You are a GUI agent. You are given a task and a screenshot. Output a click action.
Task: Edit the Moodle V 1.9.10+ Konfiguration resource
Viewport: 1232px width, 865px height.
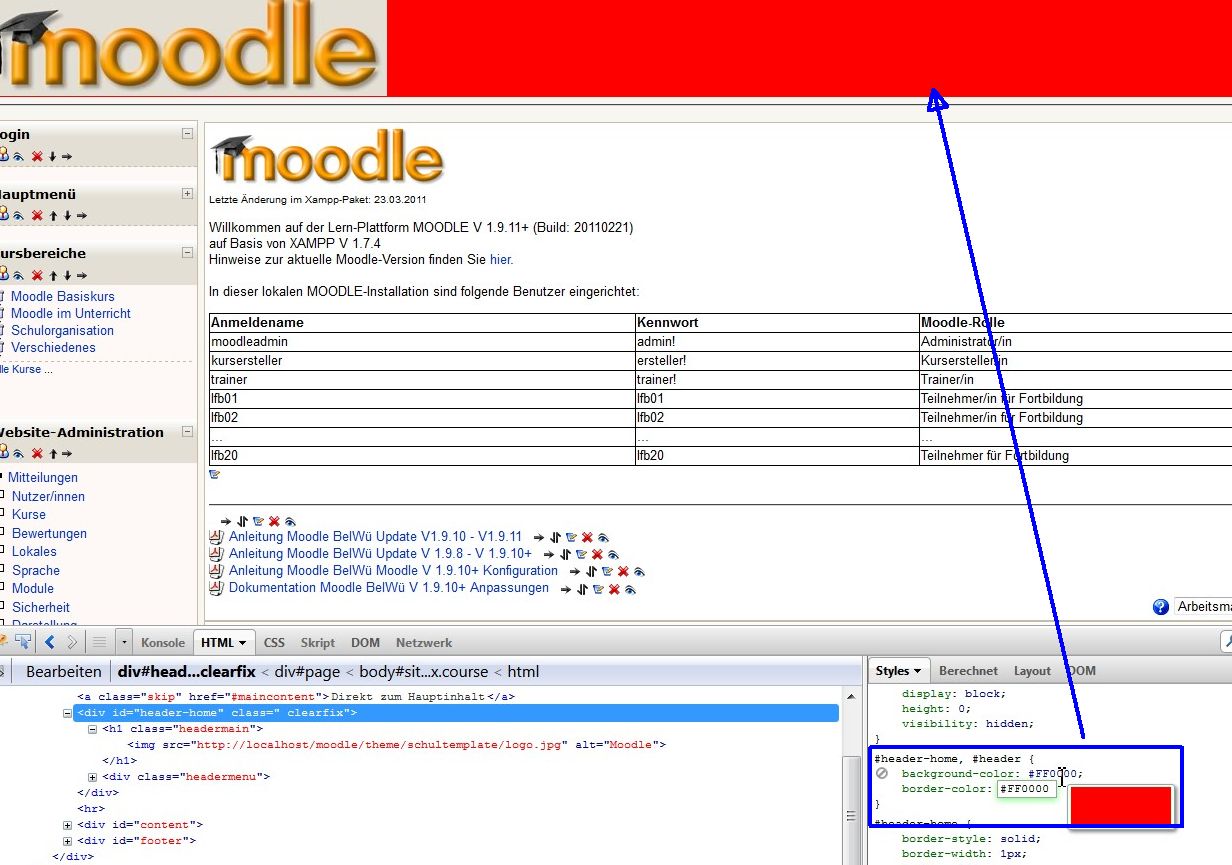(x=607, y=571)
